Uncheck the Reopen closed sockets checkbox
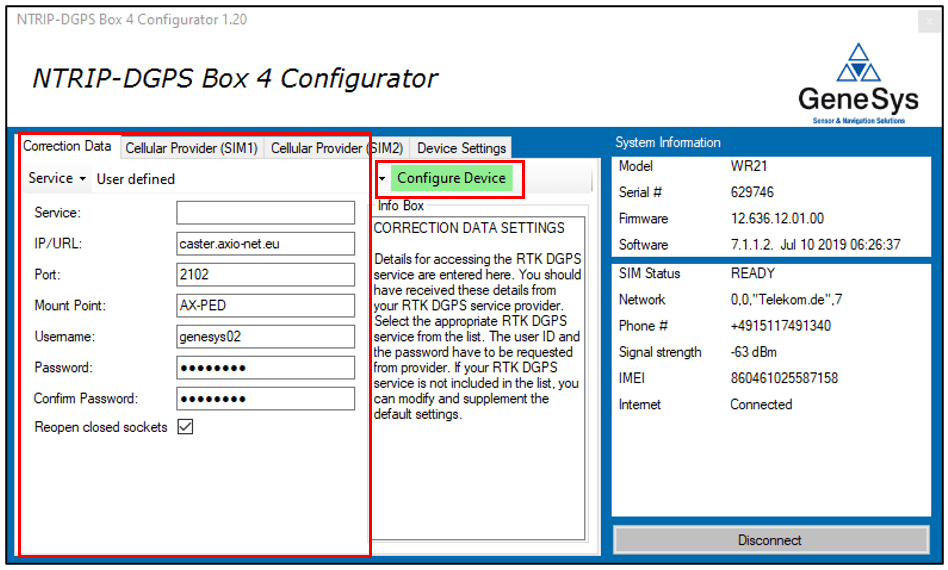 tap(185, 427)
